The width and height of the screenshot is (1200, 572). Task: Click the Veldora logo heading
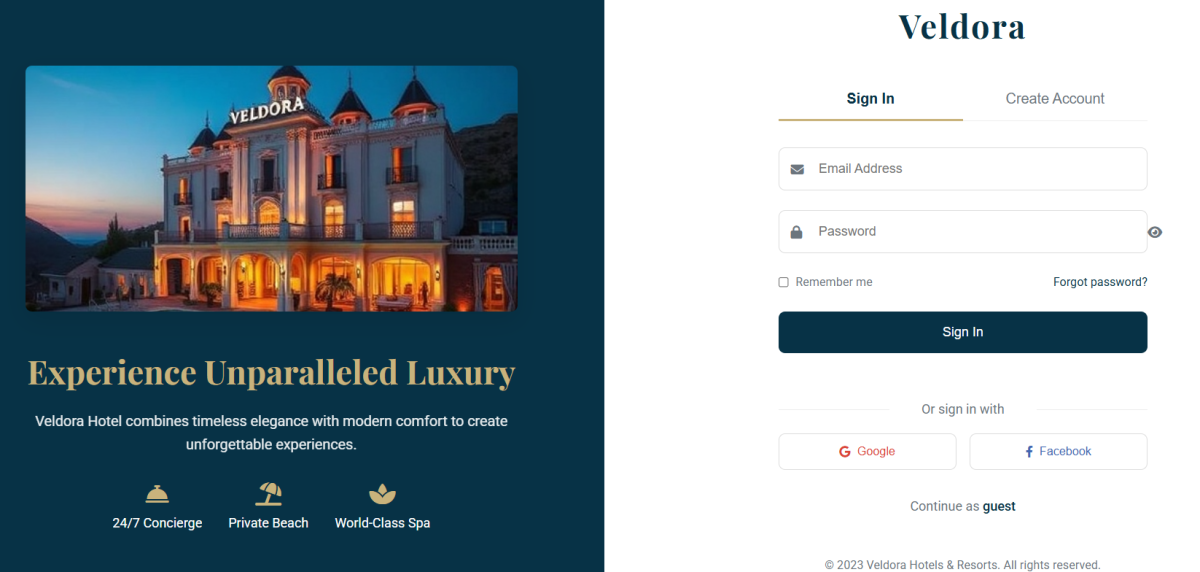[x=962, y=26]
